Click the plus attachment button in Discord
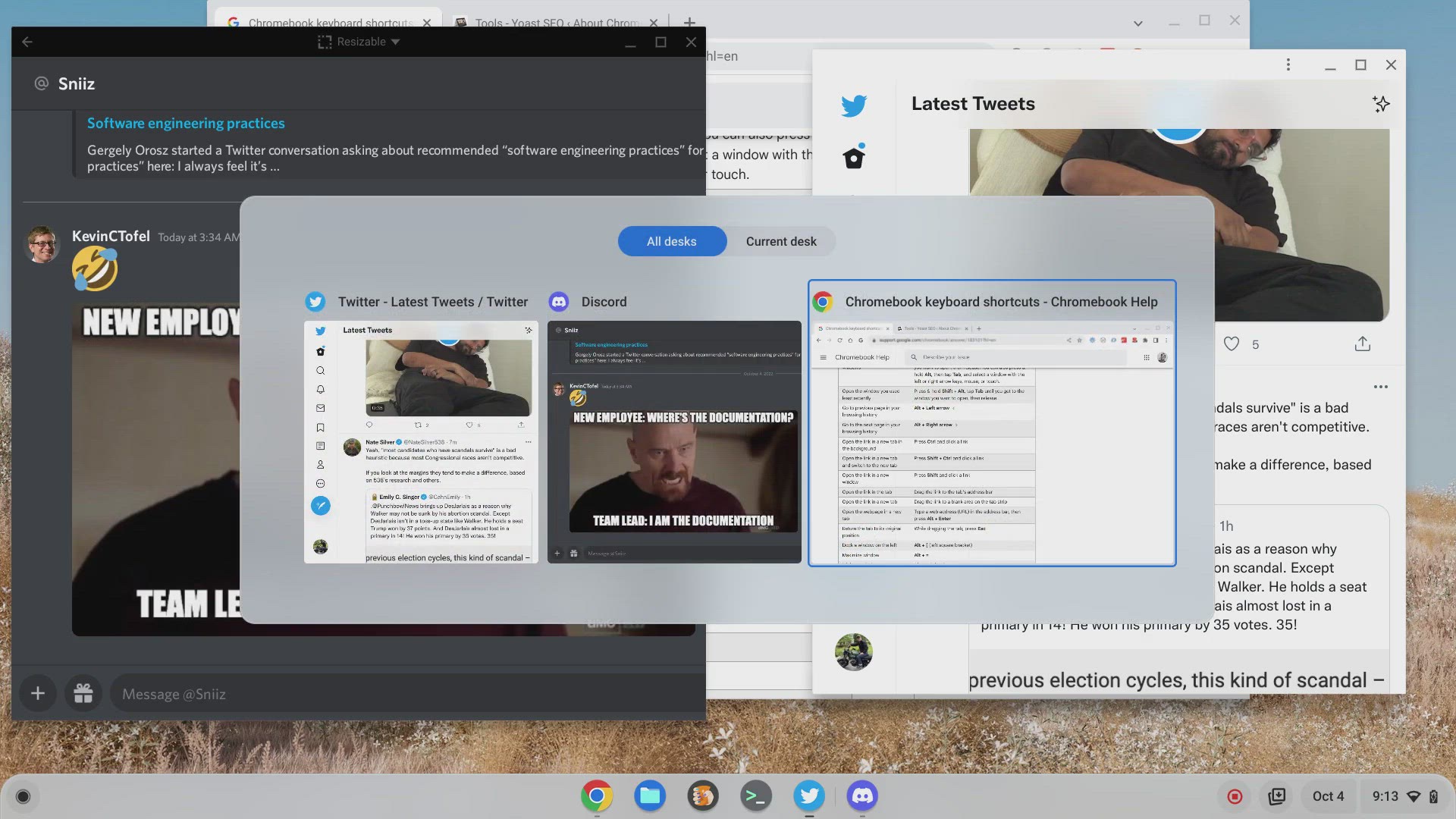The width and height of the screenshot is (1456, 819). pyautogui.click(x=38, y=693)
